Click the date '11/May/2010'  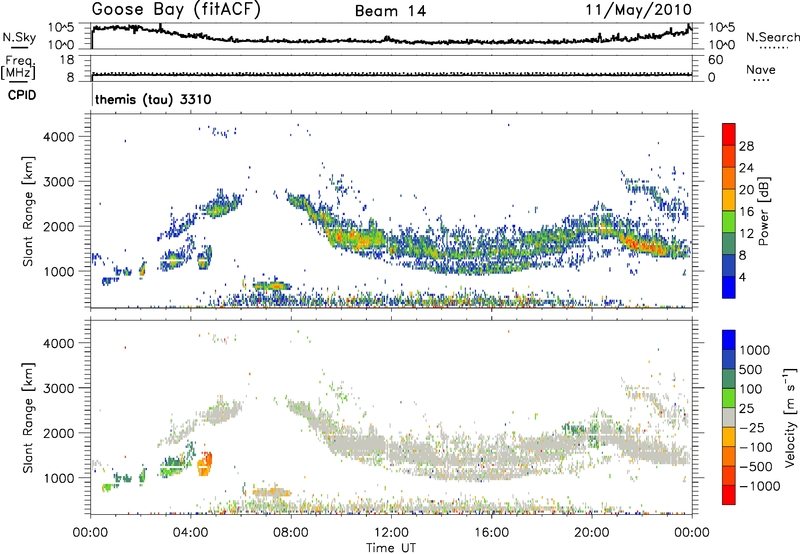click(638, 10)
